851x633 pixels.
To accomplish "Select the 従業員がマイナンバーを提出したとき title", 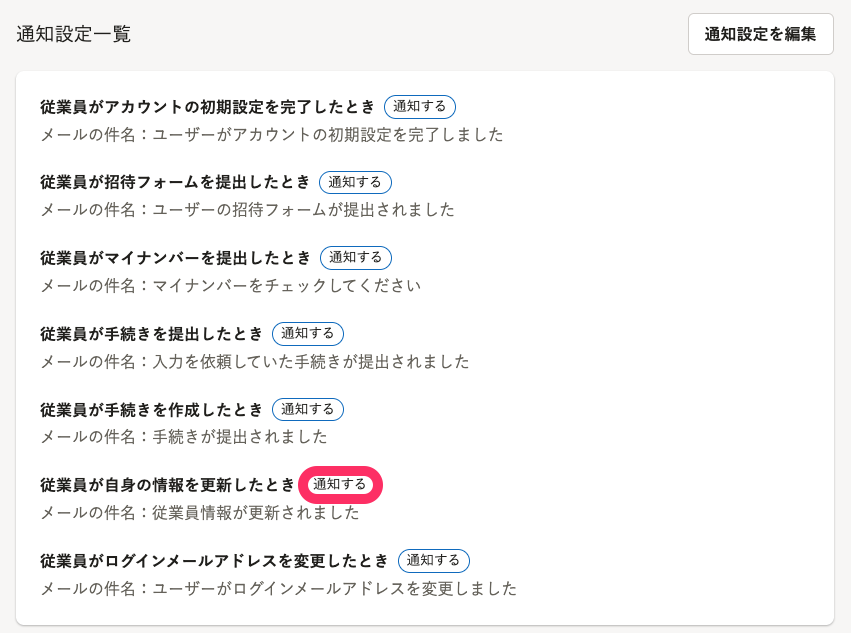I will point(176,258).
